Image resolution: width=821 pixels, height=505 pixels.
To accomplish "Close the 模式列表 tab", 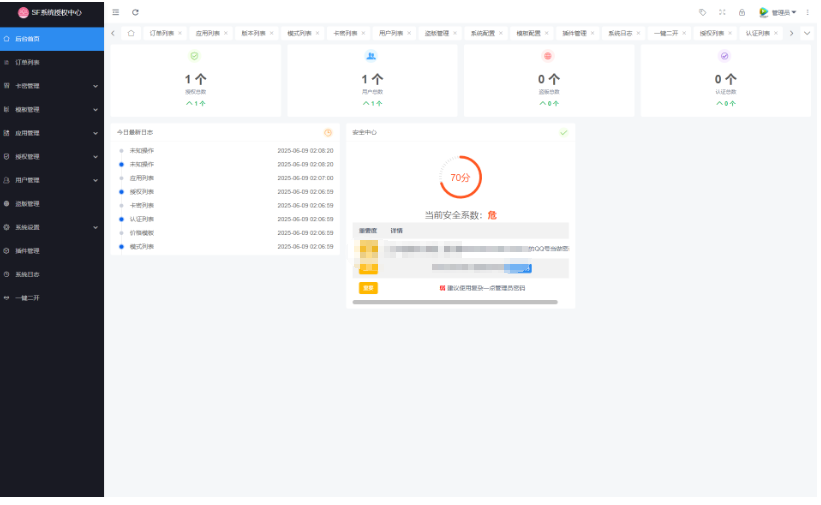I will pos(317,33).
